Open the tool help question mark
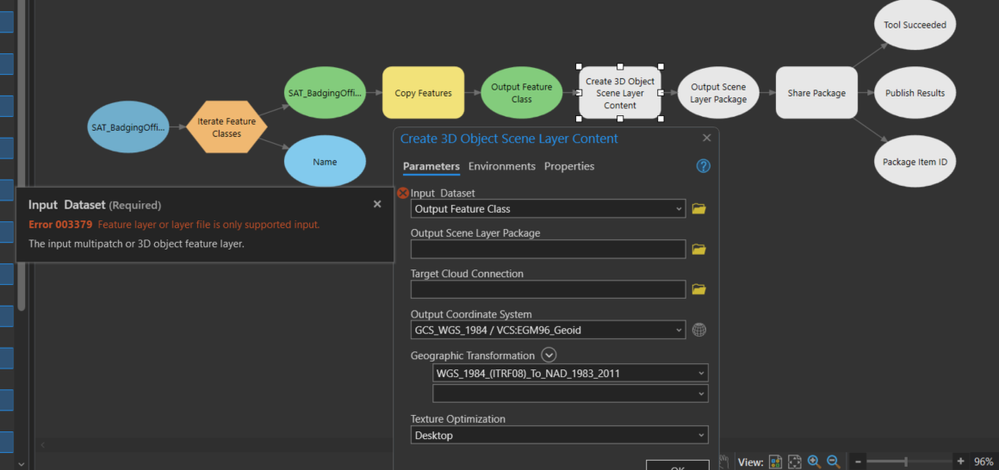Image resolution: width=999 pixels, height=470 pixels. [x=703, y=166]
